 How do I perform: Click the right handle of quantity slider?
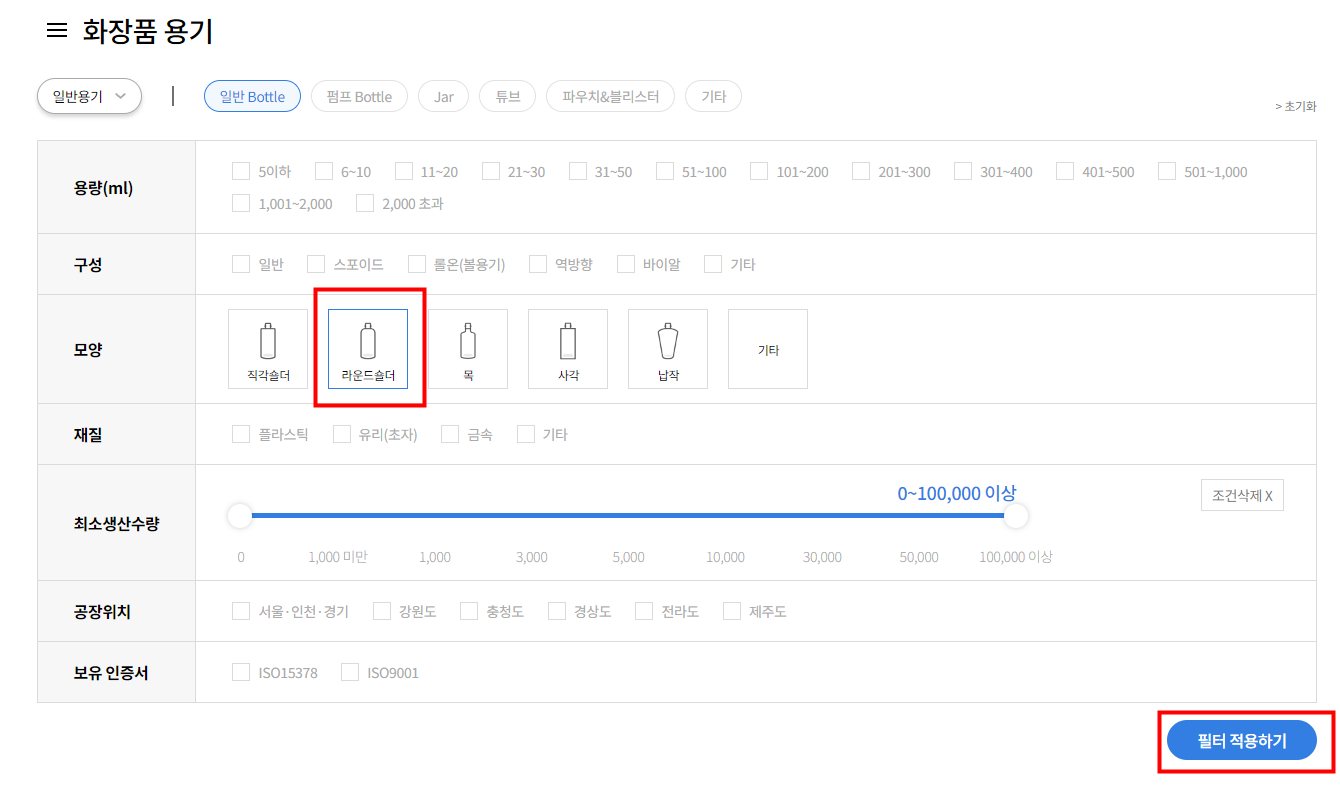coord(1016,516)
